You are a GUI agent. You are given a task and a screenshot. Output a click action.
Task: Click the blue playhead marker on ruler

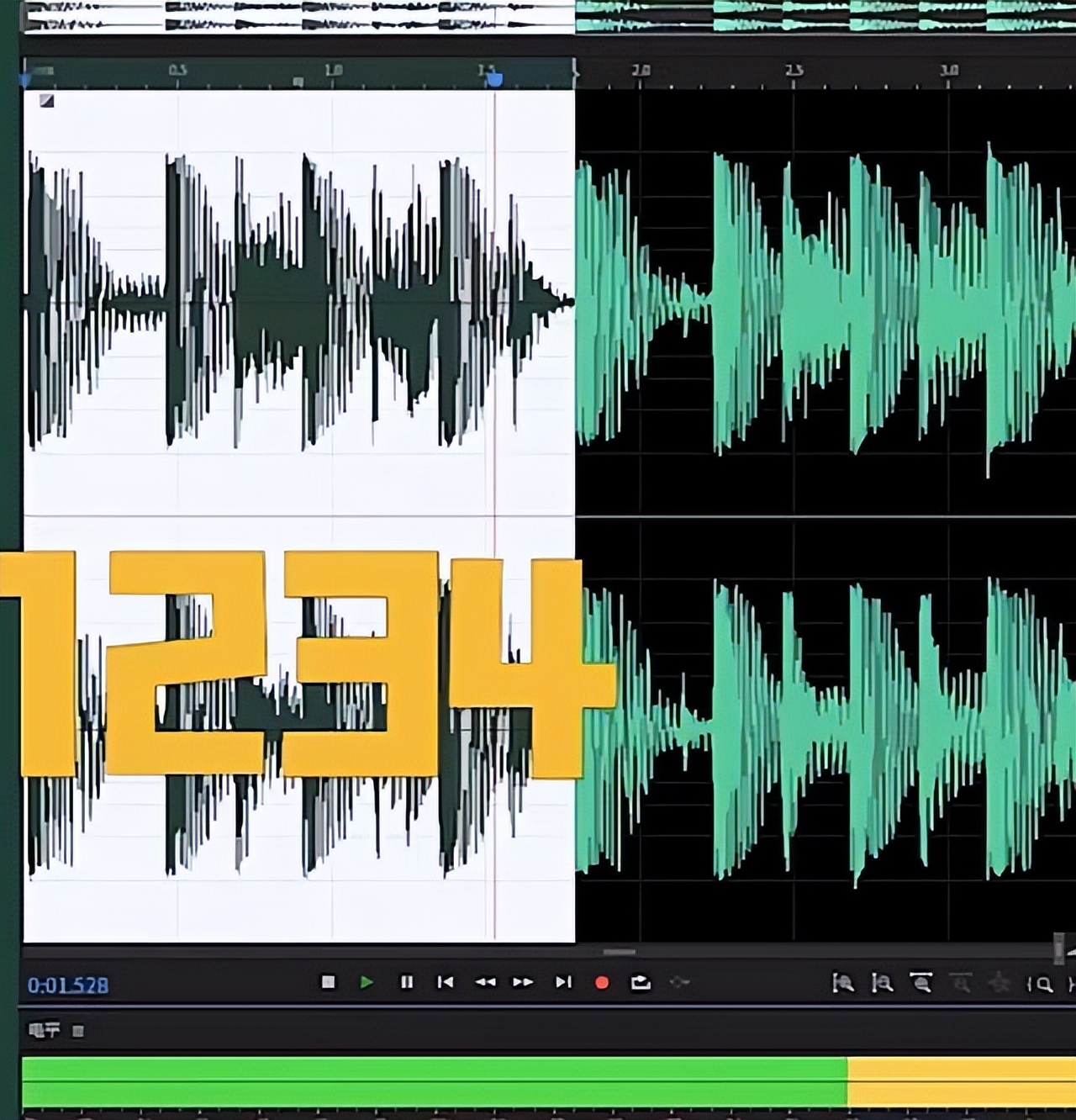coord(495,79)
